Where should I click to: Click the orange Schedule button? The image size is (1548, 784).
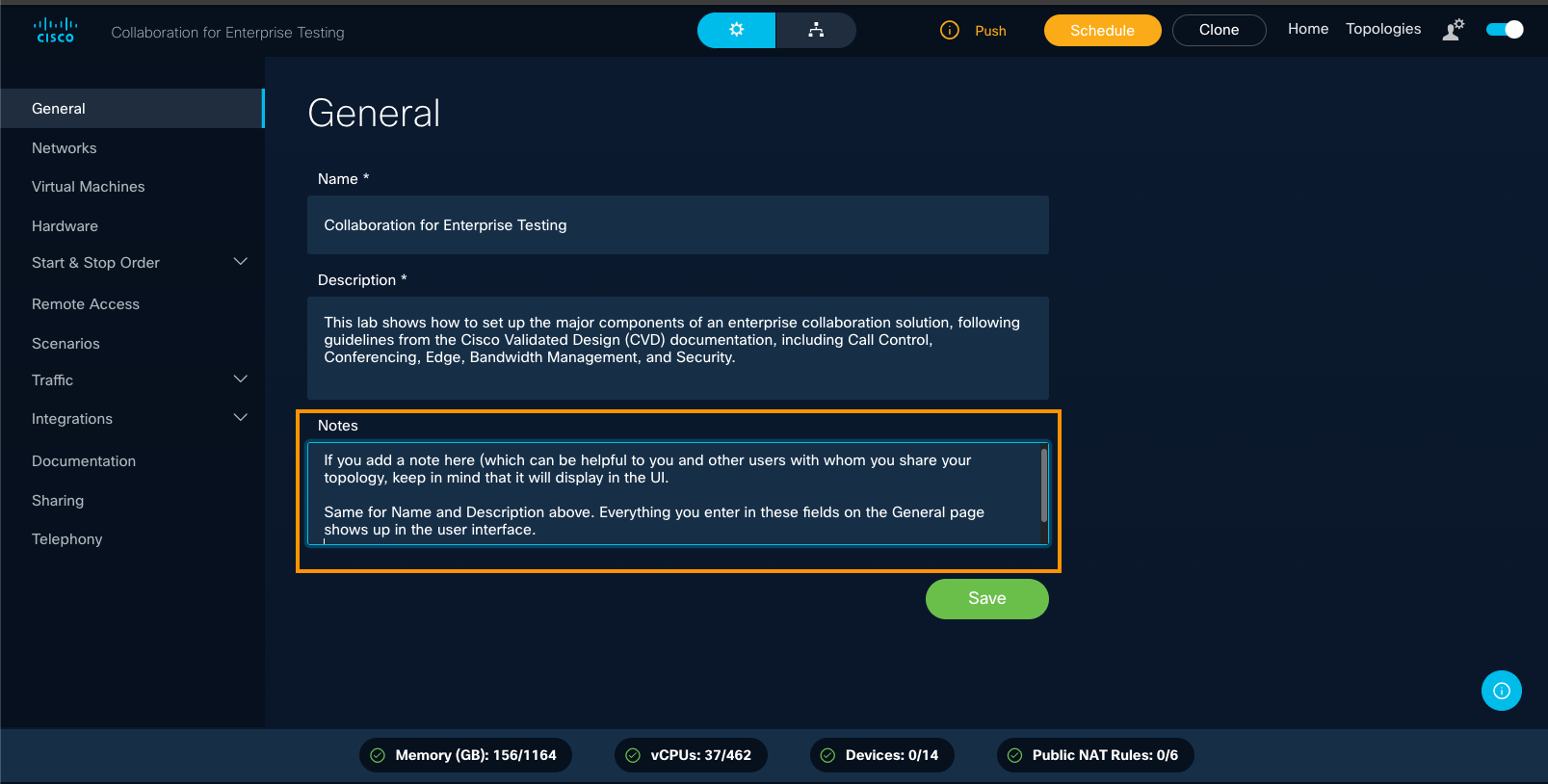pos(1102,30)
